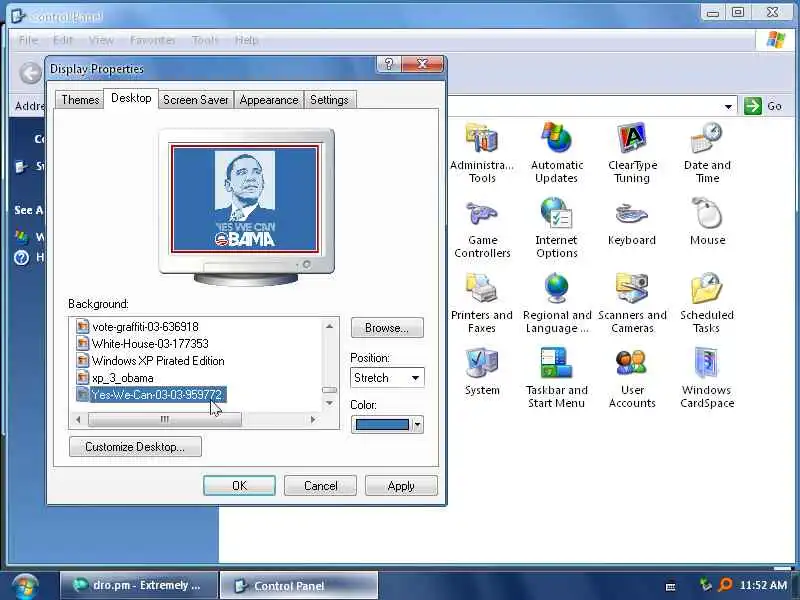Screen dimensions: 800x600
Task: Select Windows XP Pirated Edition background
Action: (151, 361)
